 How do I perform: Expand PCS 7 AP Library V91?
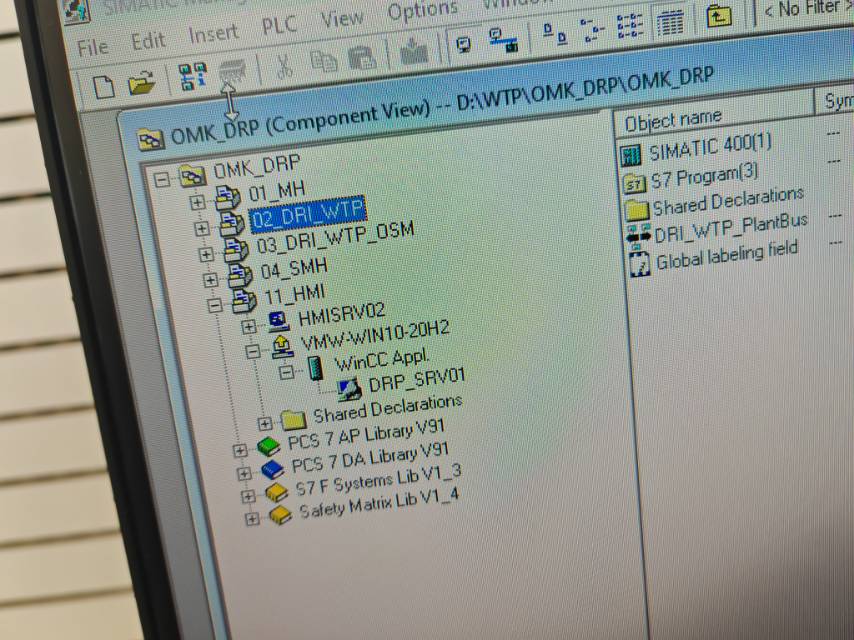coord(240,450)
